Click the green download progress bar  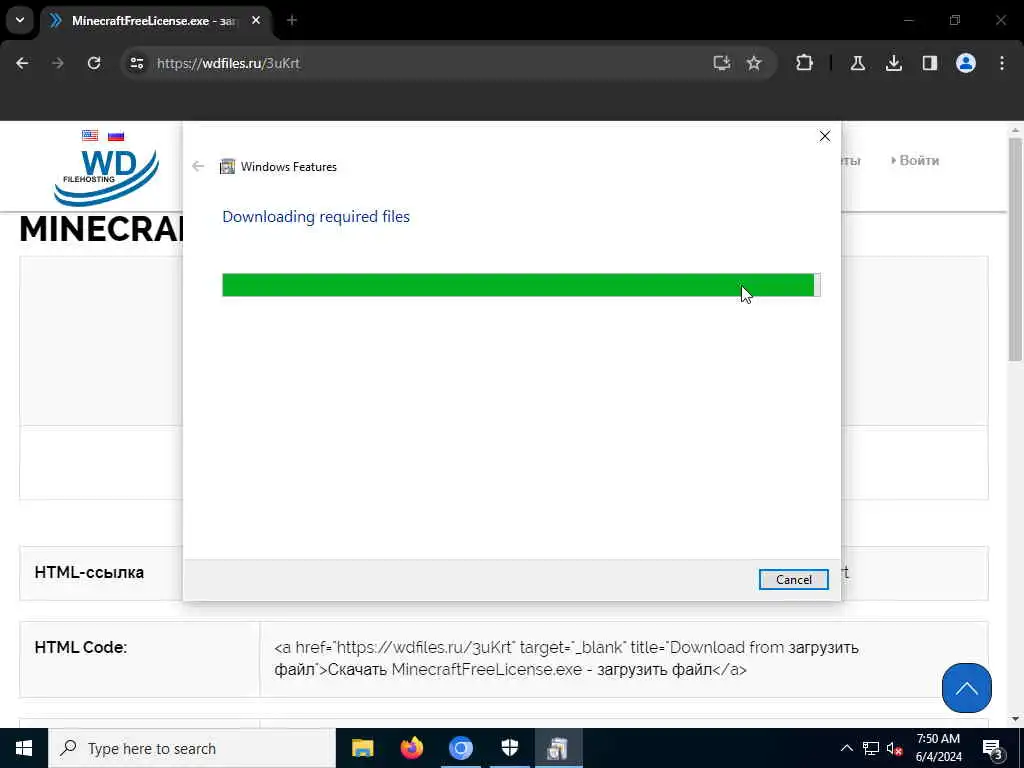(521, 285)
